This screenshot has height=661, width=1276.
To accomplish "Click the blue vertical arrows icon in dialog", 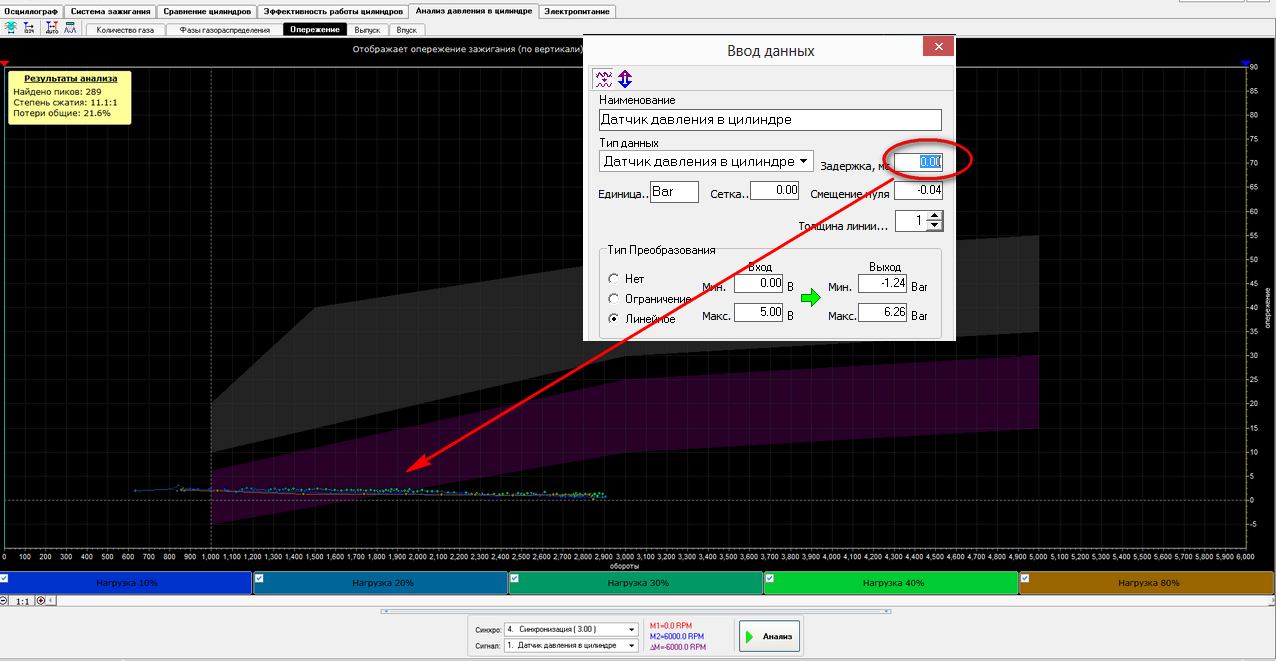I will pyautogui.click(x=624, y=78).
